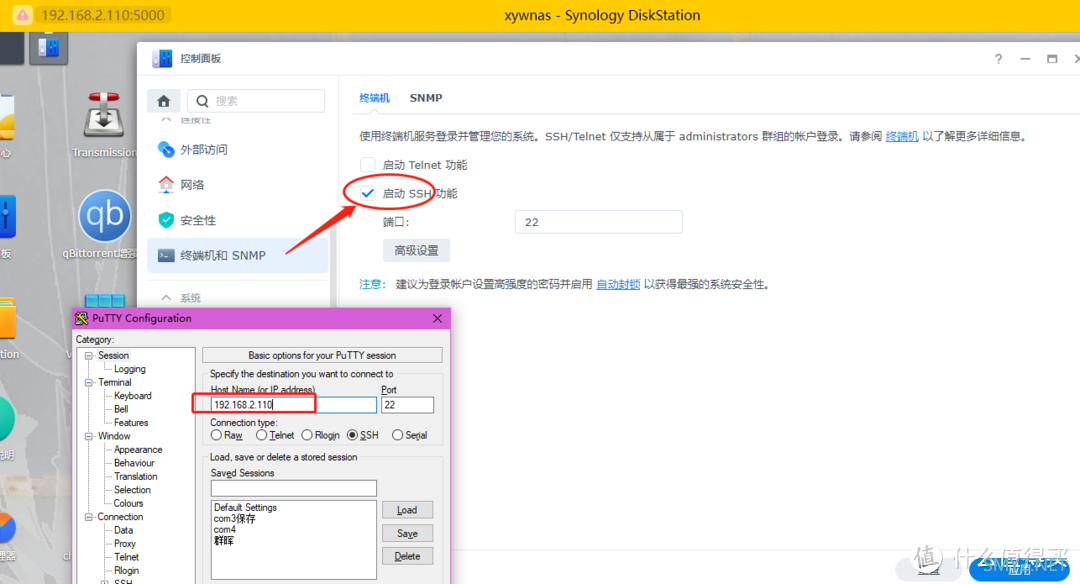Image resolution: width=1080 pixels, height=584 pixels.
Task: Select Data in PuTTY category tree
Action: pos(123,530)
